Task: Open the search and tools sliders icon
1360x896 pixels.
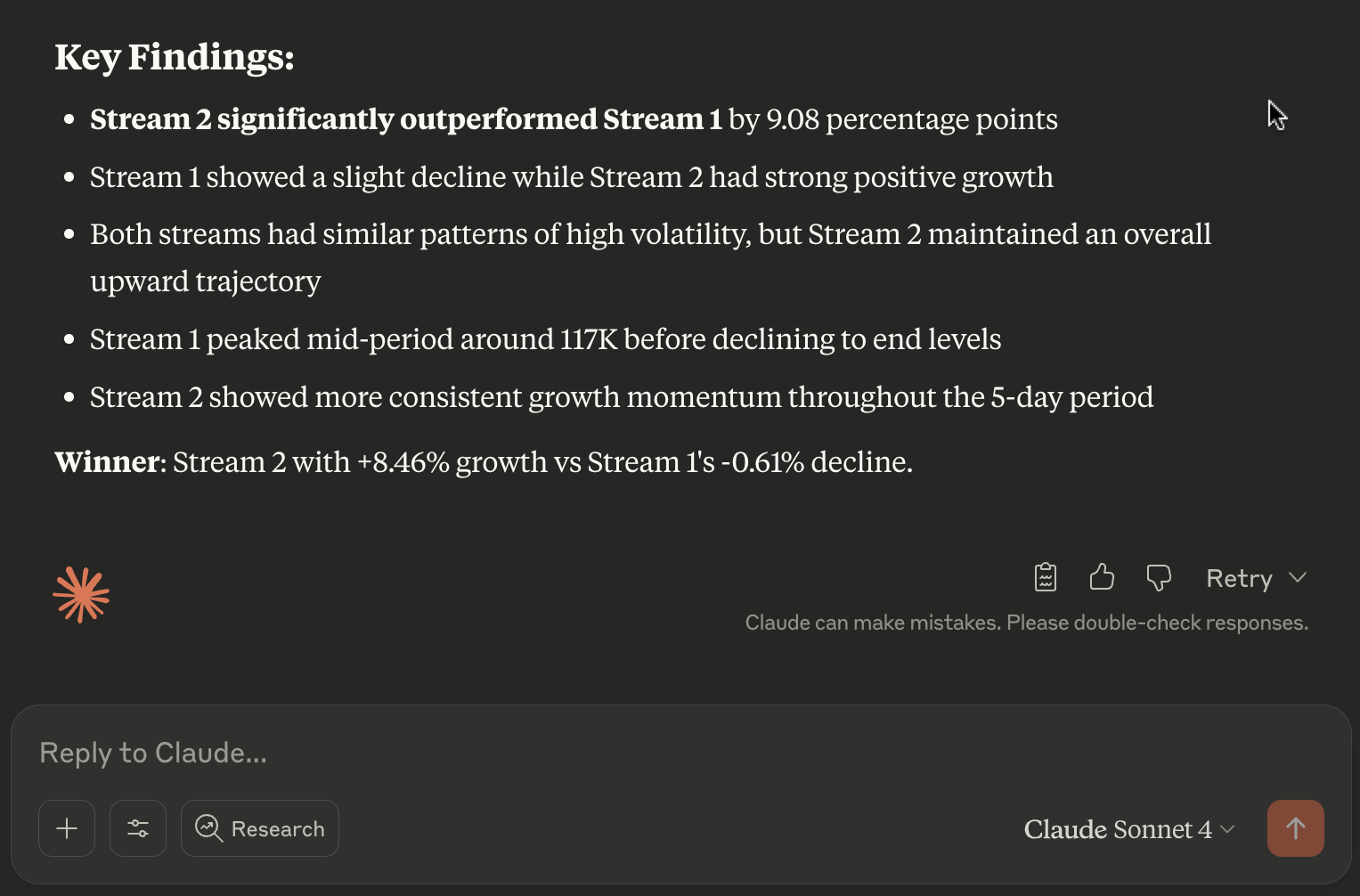Action: (x=138, y=828)
